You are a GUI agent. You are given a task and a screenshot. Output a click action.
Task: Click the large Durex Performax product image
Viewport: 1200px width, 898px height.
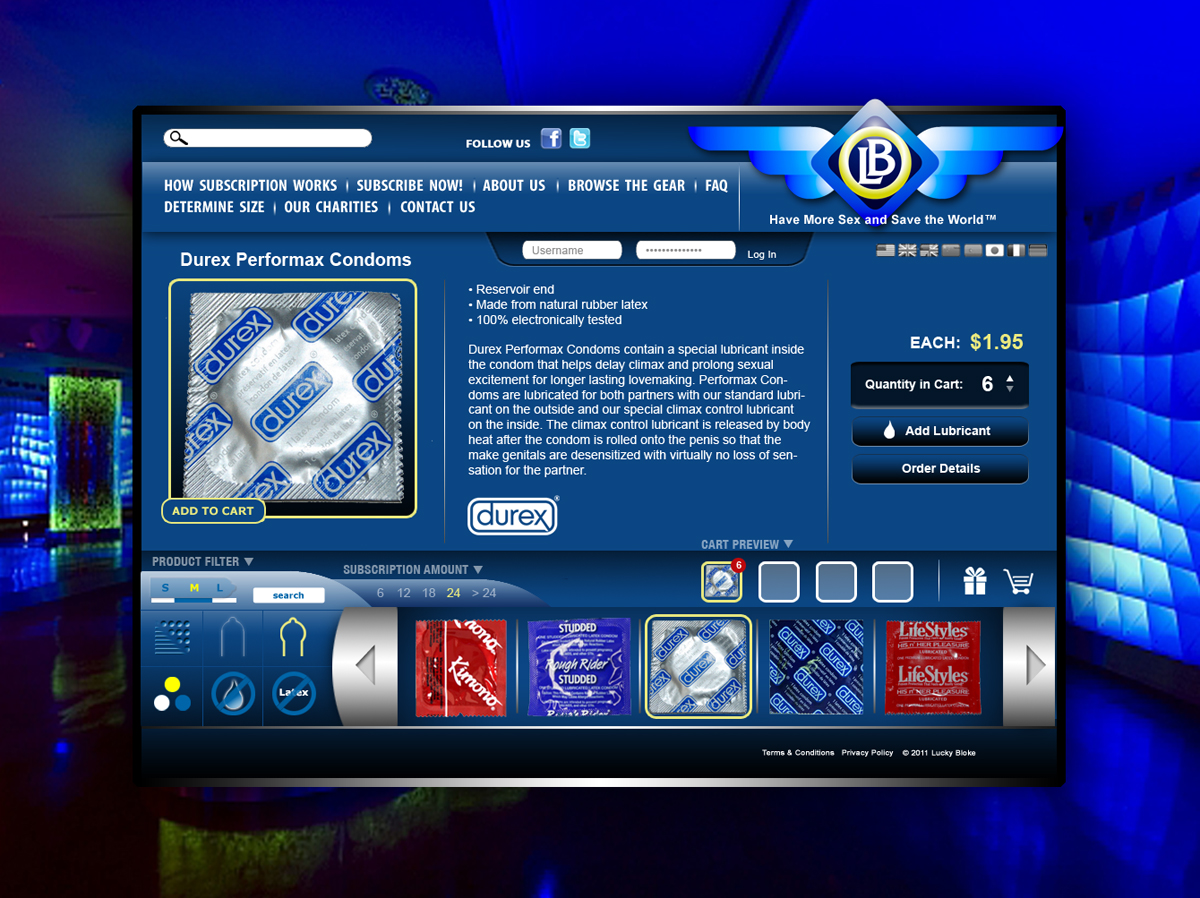point(293,398)
